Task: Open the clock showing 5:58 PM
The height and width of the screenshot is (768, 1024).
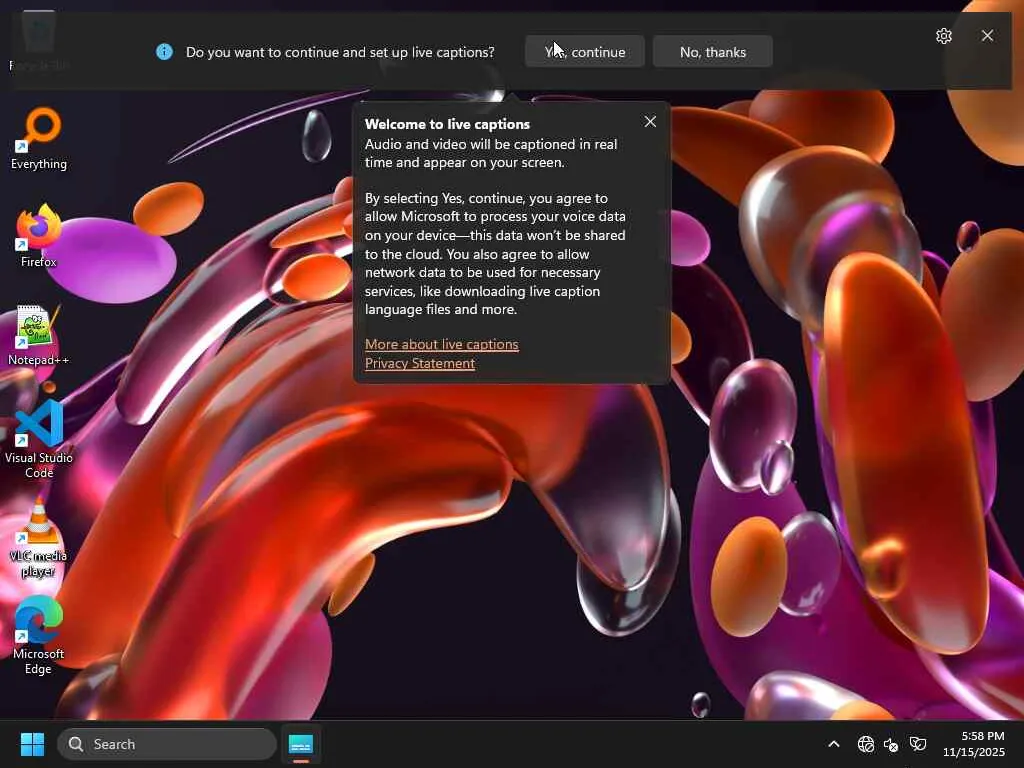Action: (974, 744)
